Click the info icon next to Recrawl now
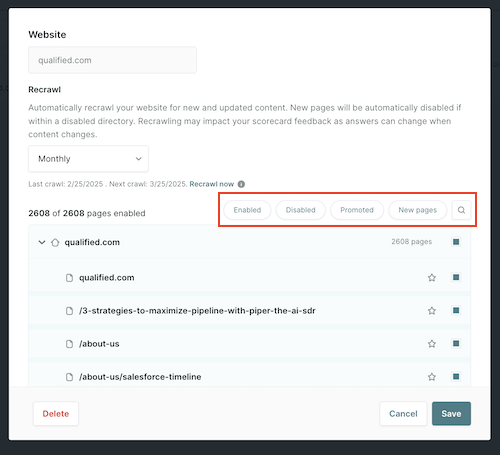This screenshot has height=455, width=500. 241,184
